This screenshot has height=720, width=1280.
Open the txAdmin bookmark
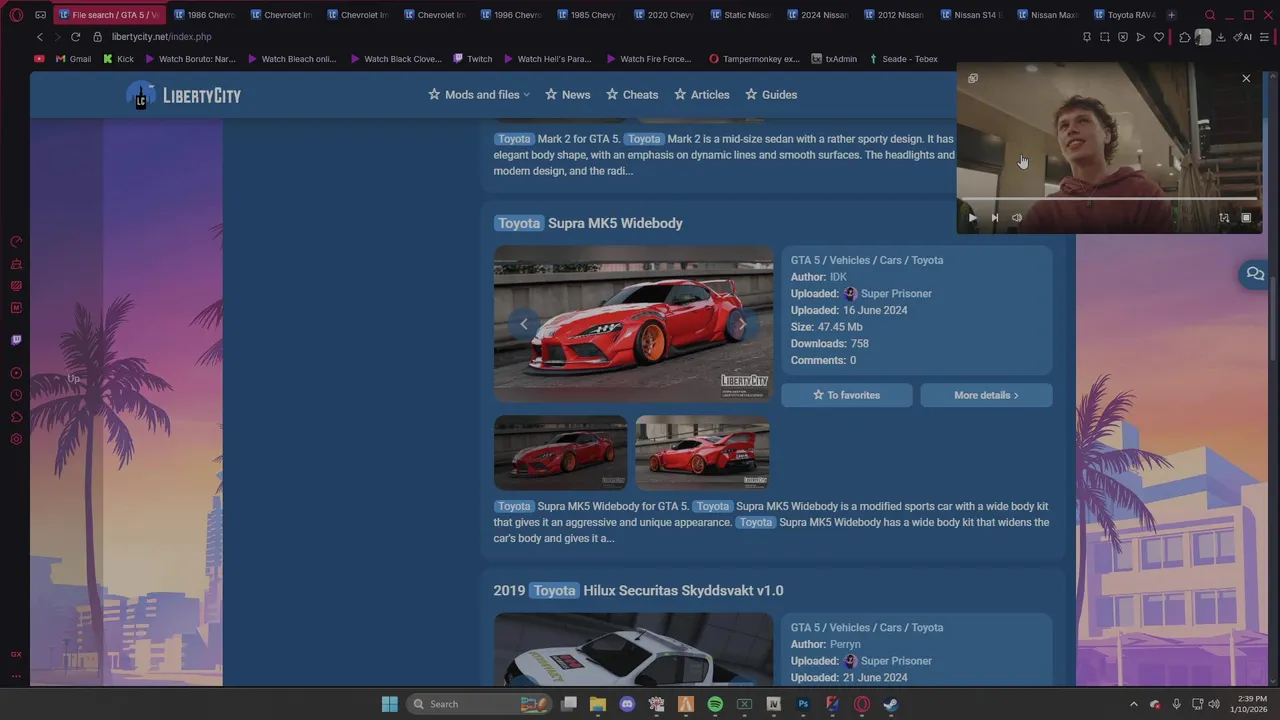[834, 59]
